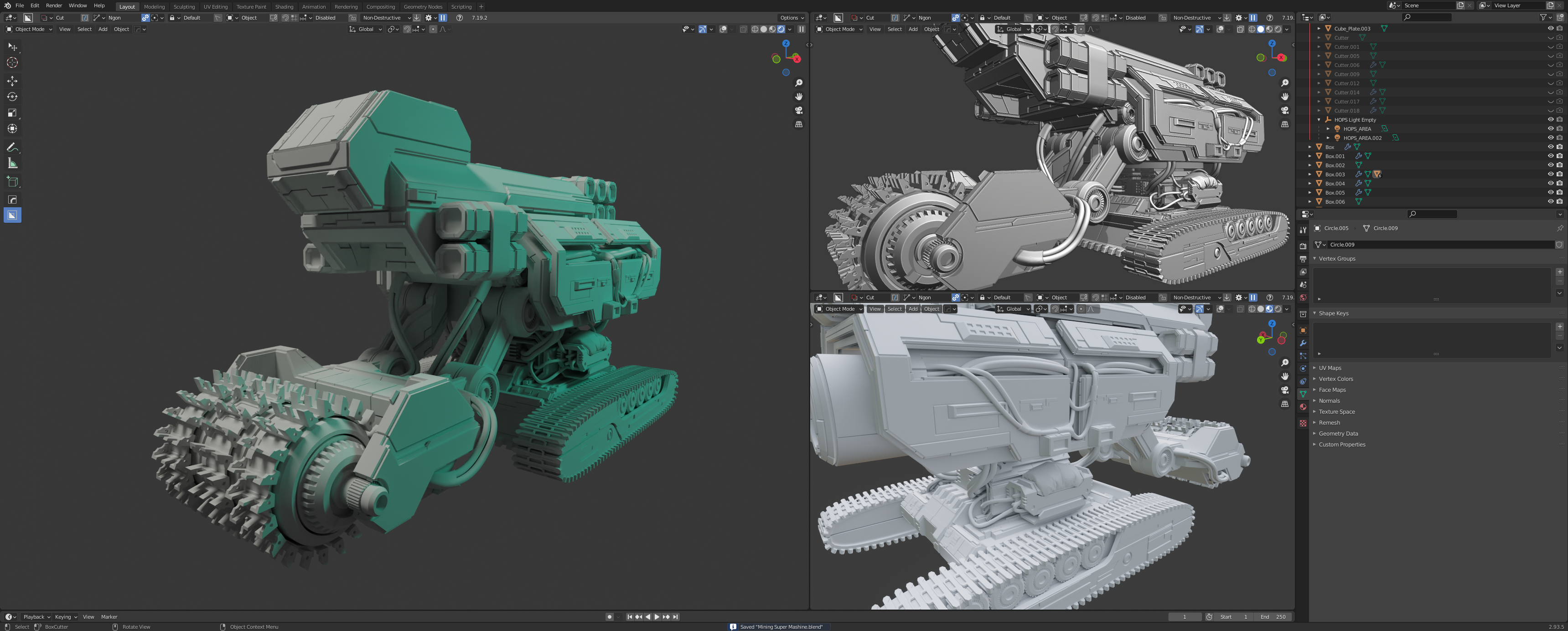Image resolution: width=1568 pixels, height=631 pixels.
Task: Expand the Geometry Data panel
Action: coord(1338,434)
